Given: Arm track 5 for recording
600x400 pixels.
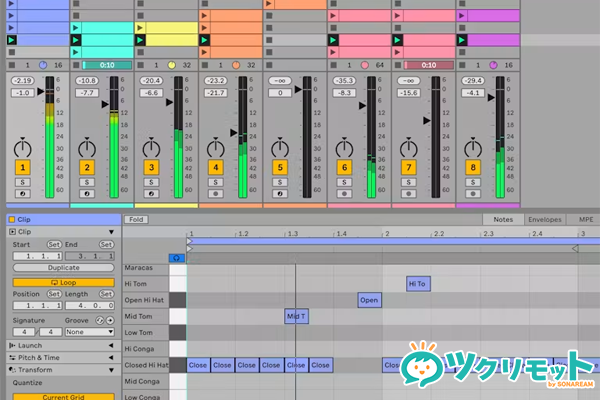Looking at the screenshot, I should coord(280,194).
